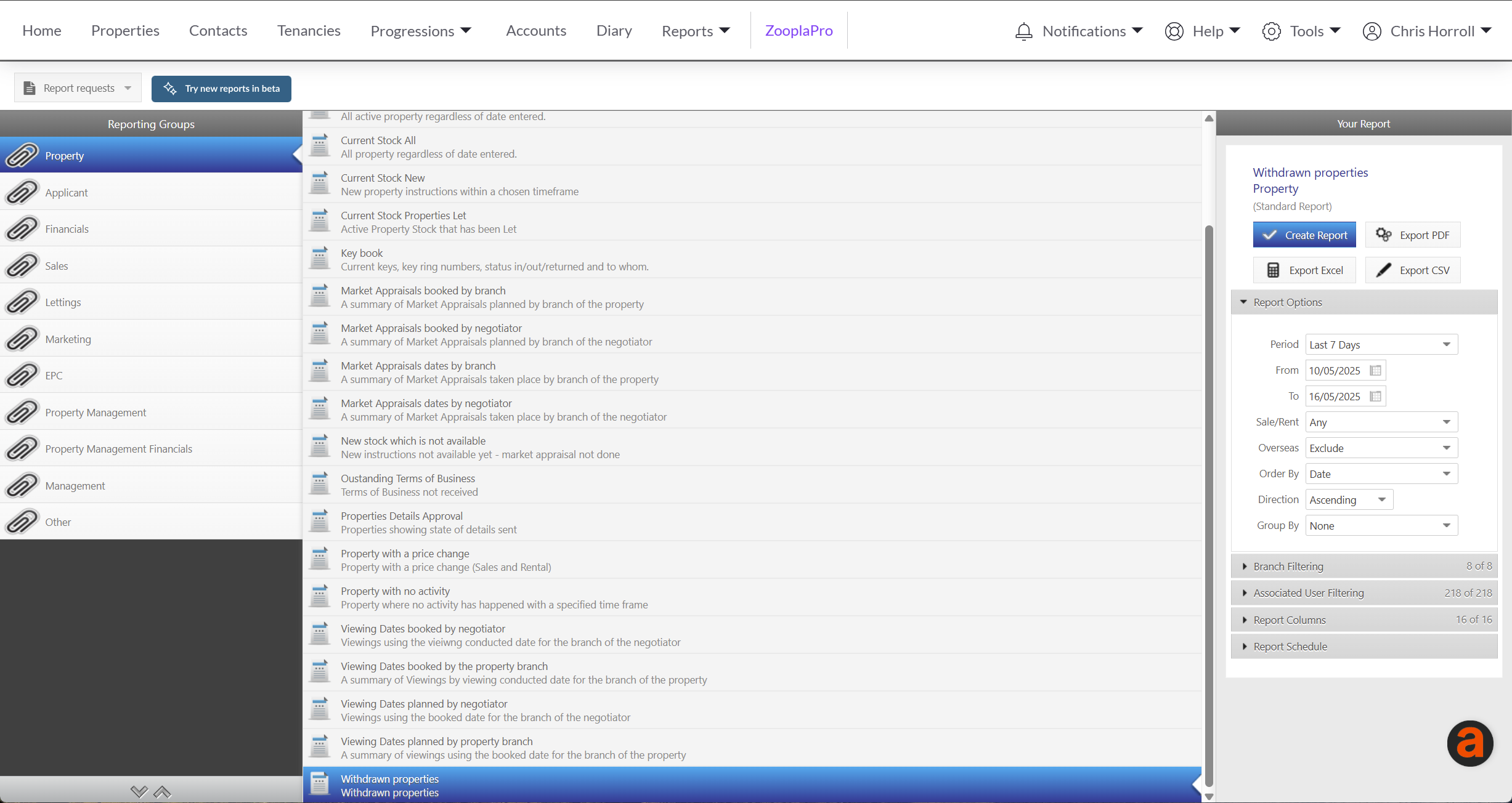This screenshot has width=1512, height=803.
Task: Click report icon for Oustanding Terms of Business
Action: tap(319, 484)
